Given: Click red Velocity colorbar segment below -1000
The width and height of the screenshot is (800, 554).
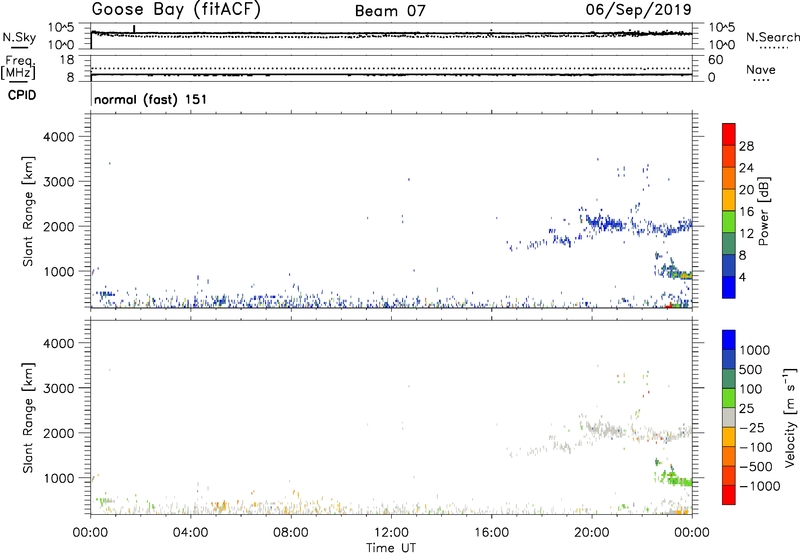Looking at the screenshot, I should (729, 495).
